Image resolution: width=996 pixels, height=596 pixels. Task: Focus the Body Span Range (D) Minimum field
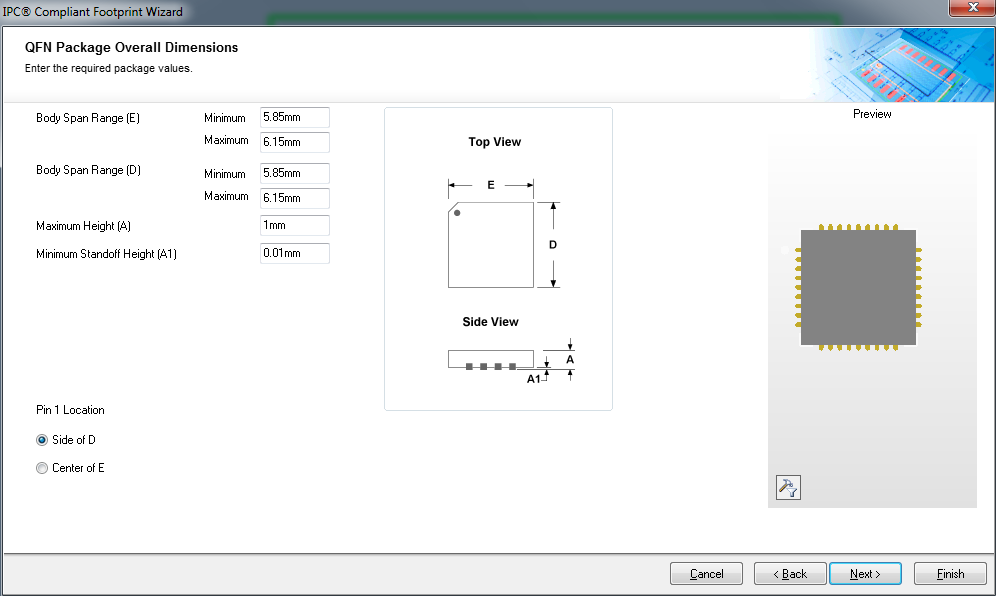(x=294, y=174)
